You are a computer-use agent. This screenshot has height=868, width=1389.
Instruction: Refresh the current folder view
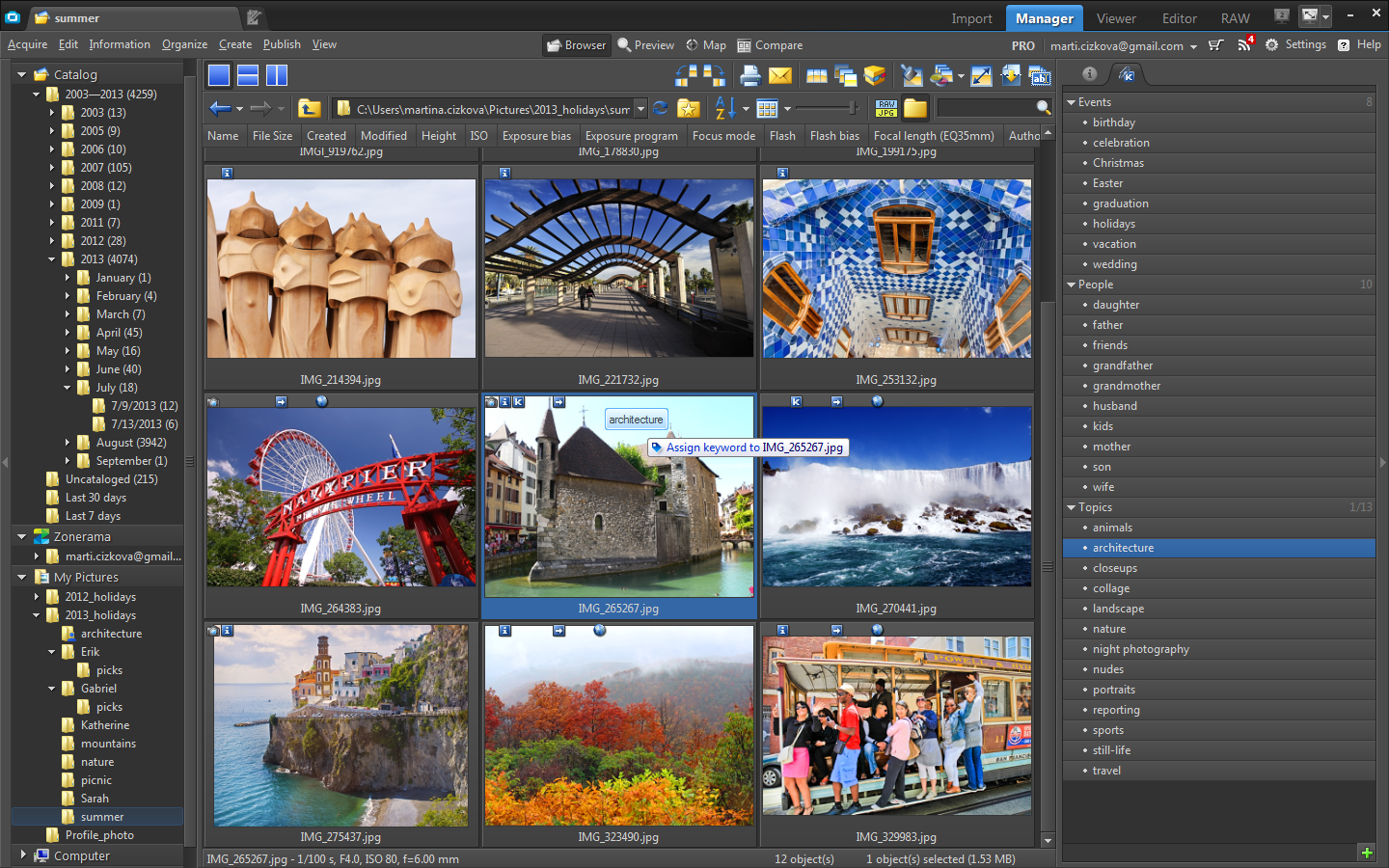point(661,108)
